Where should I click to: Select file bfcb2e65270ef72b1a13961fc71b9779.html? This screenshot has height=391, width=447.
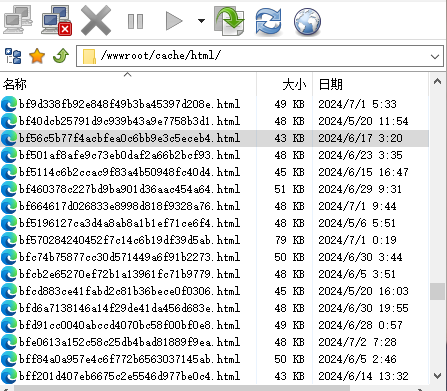pyautogui.click(x=129, y=274)
